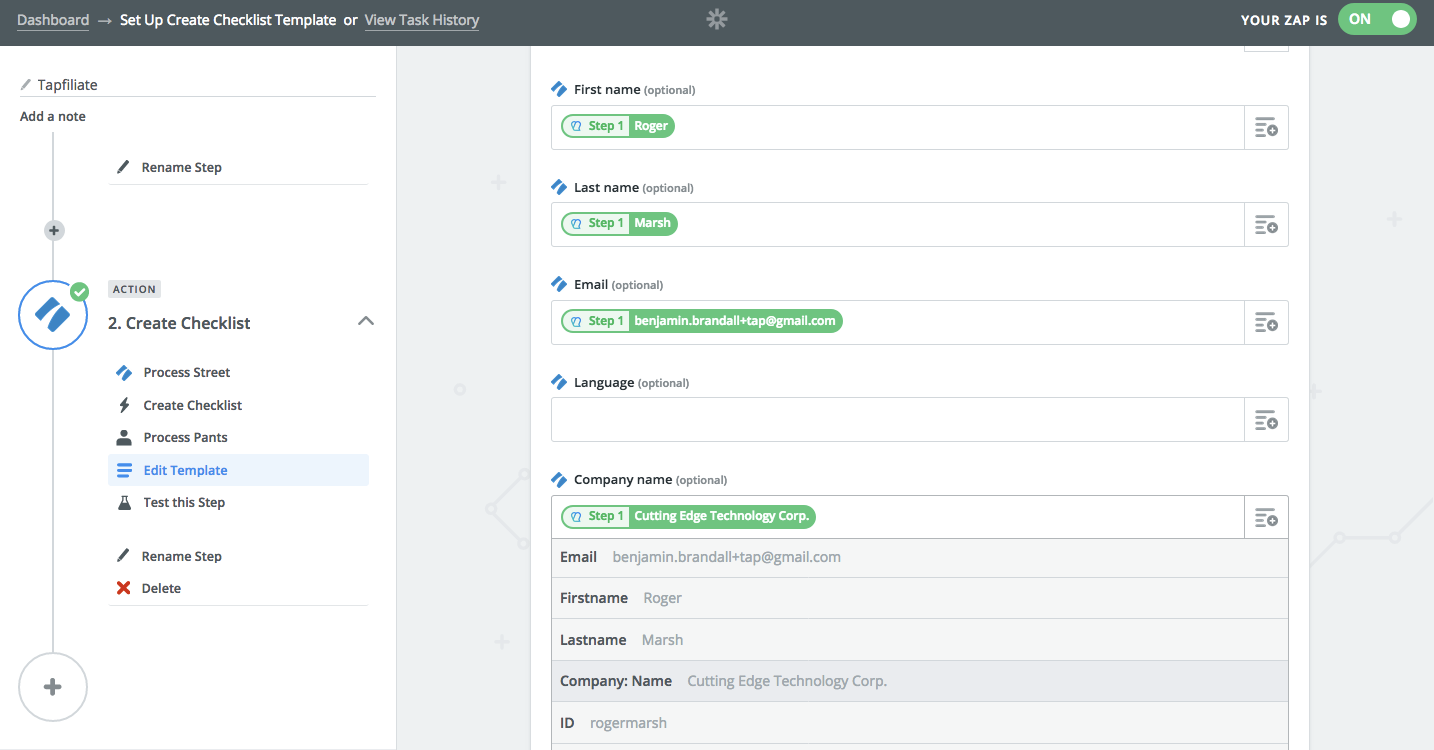
Task: Open the Create Checklist substep
Action: tap(193, 405)
